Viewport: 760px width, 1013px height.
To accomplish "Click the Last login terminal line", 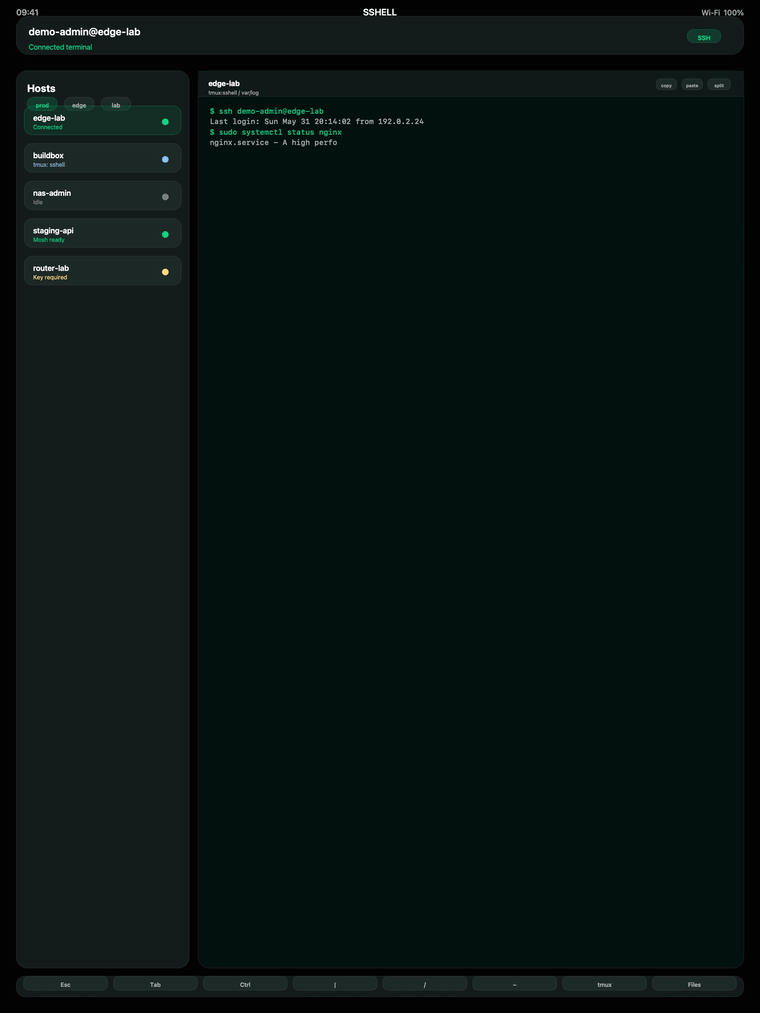I will coord(317,121).
